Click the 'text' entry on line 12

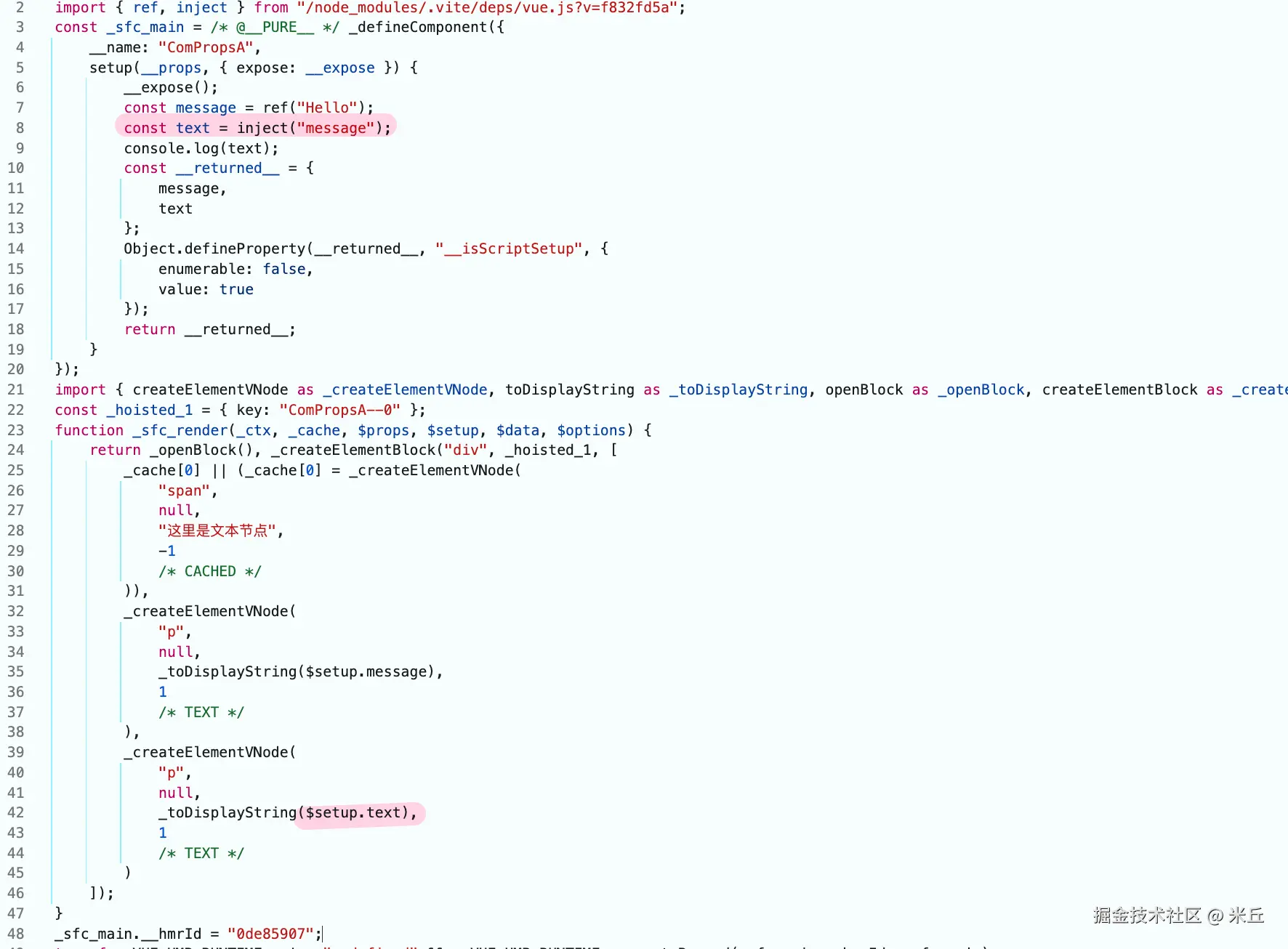[x=175, y=209]
